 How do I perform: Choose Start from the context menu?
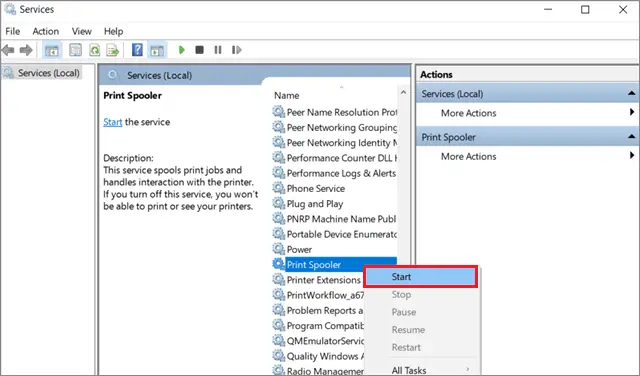pyautogui.click(x=420, y=277)
